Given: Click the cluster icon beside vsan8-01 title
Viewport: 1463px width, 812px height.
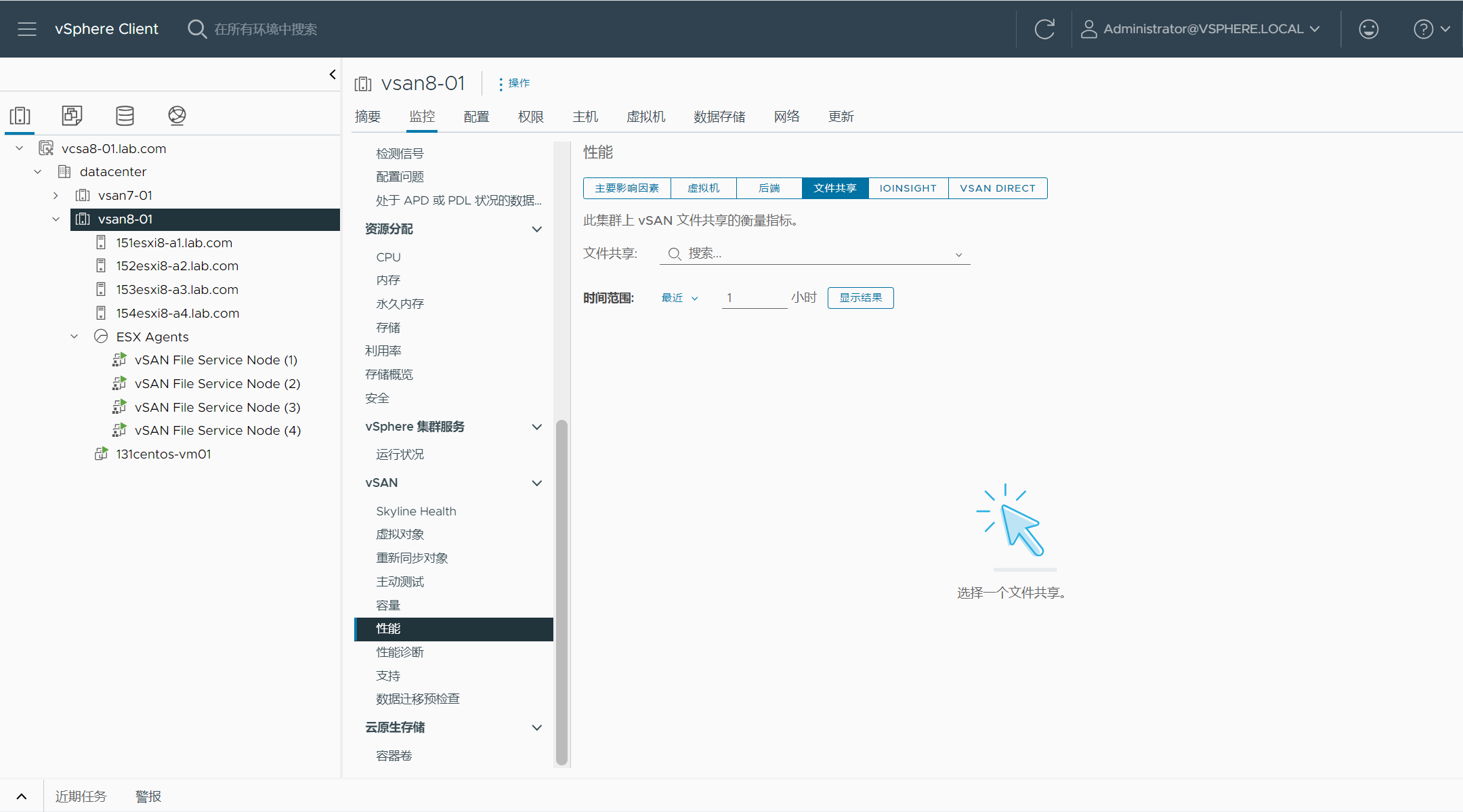Looking at the screenshot, I should click(x=363, y=84).
